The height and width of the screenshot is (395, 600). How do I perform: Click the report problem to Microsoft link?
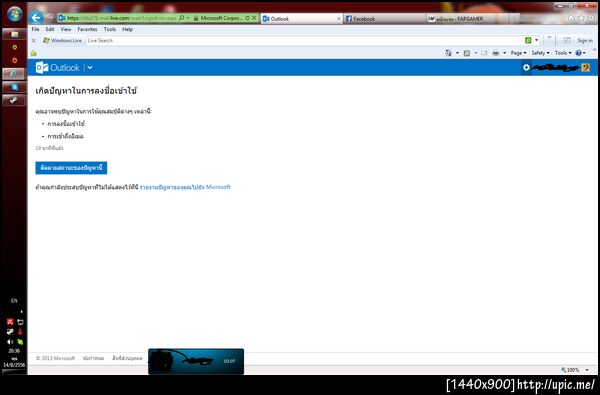pyautogui.click(x=185, y=187)
